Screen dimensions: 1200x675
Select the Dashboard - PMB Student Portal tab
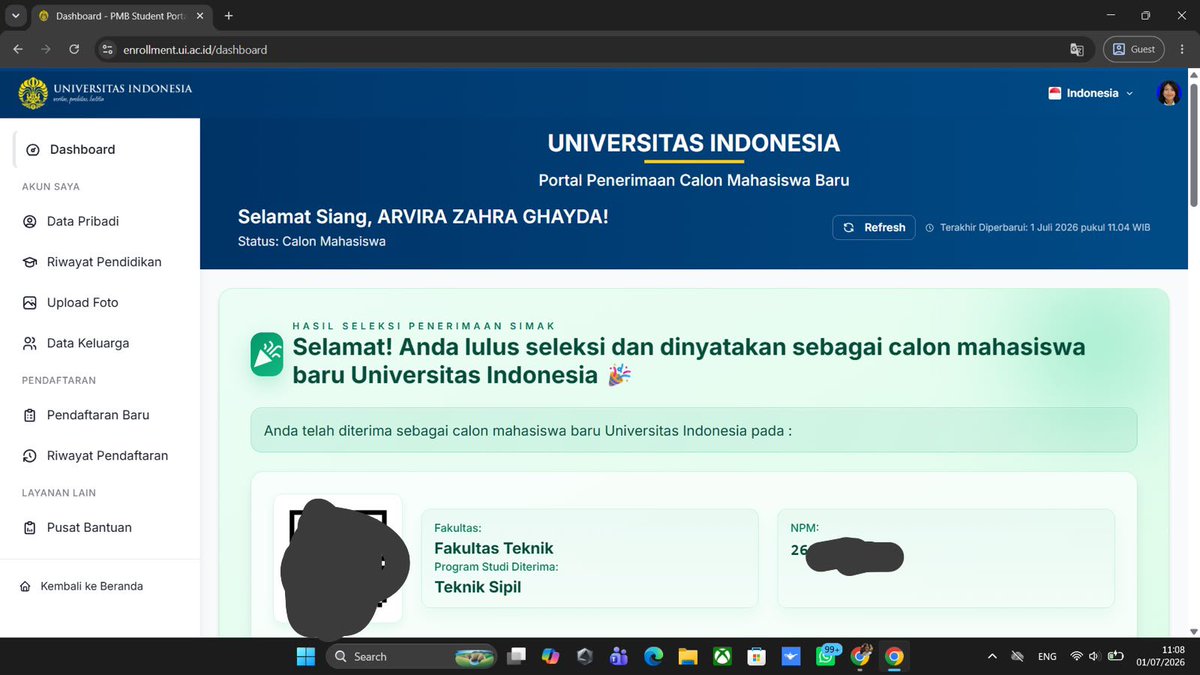tap(121, 16)
